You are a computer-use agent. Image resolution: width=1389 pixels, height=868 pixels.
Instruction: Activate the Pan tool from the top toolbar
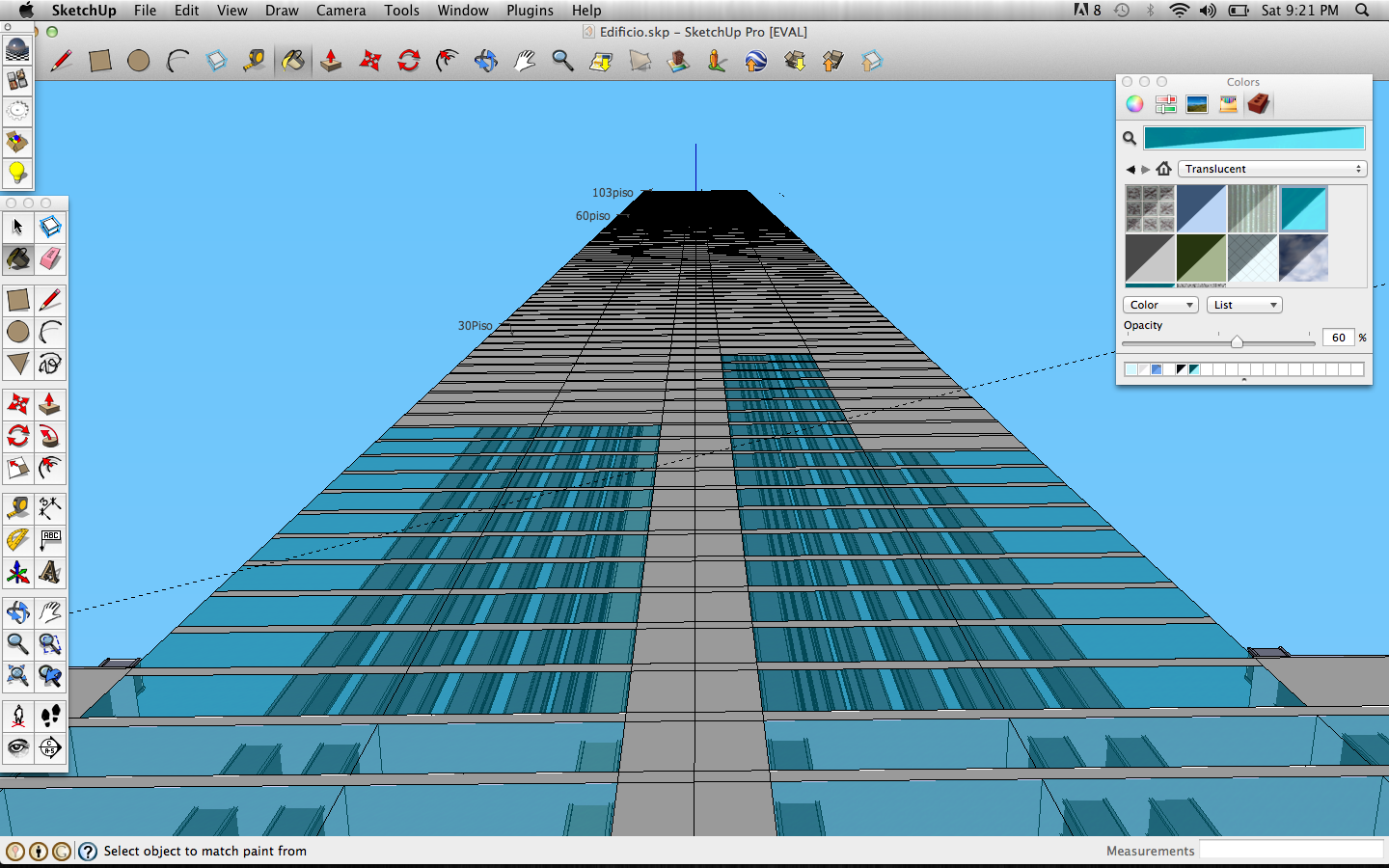tap(525, 60)
